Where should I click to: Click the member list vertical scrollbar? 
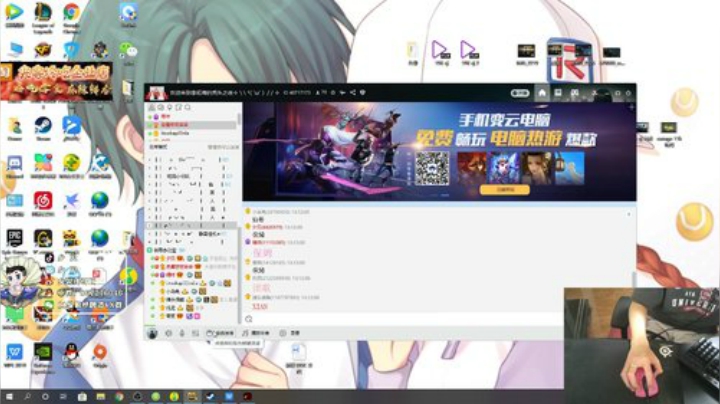click(x=239, y=275)
